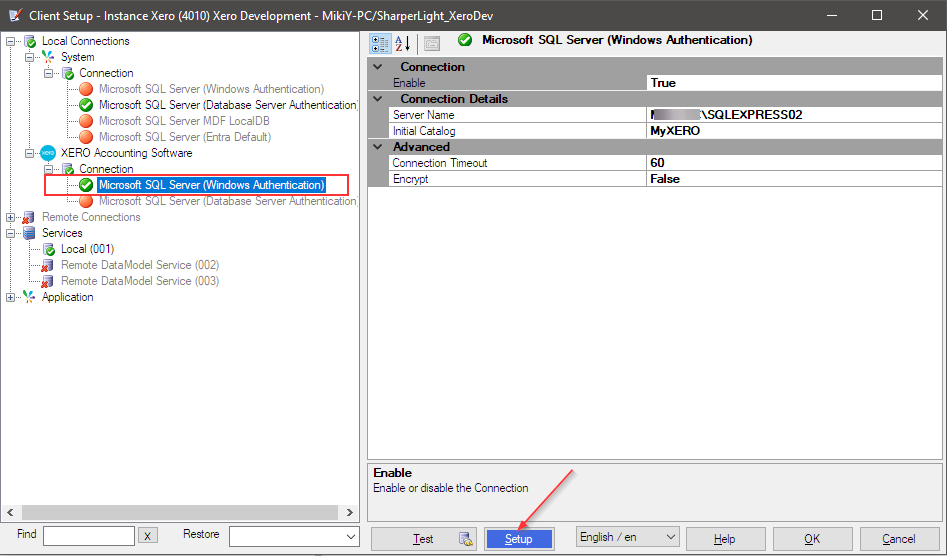
Task: Collapse the Local Connections tree node
Action: click(x=10, y=42)
